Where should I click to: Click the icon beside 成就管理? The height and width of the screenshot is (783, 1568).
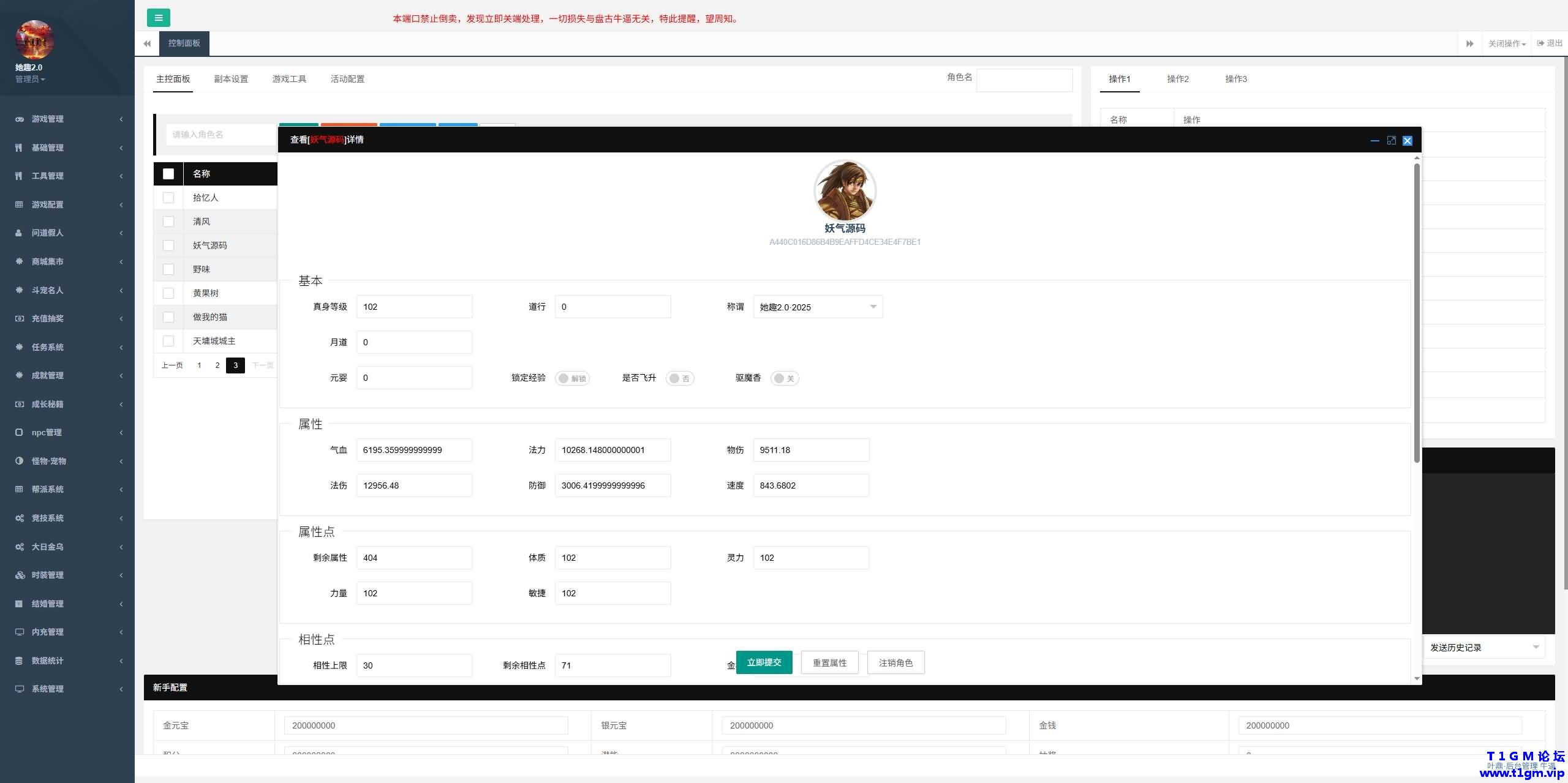click(19, 375)
